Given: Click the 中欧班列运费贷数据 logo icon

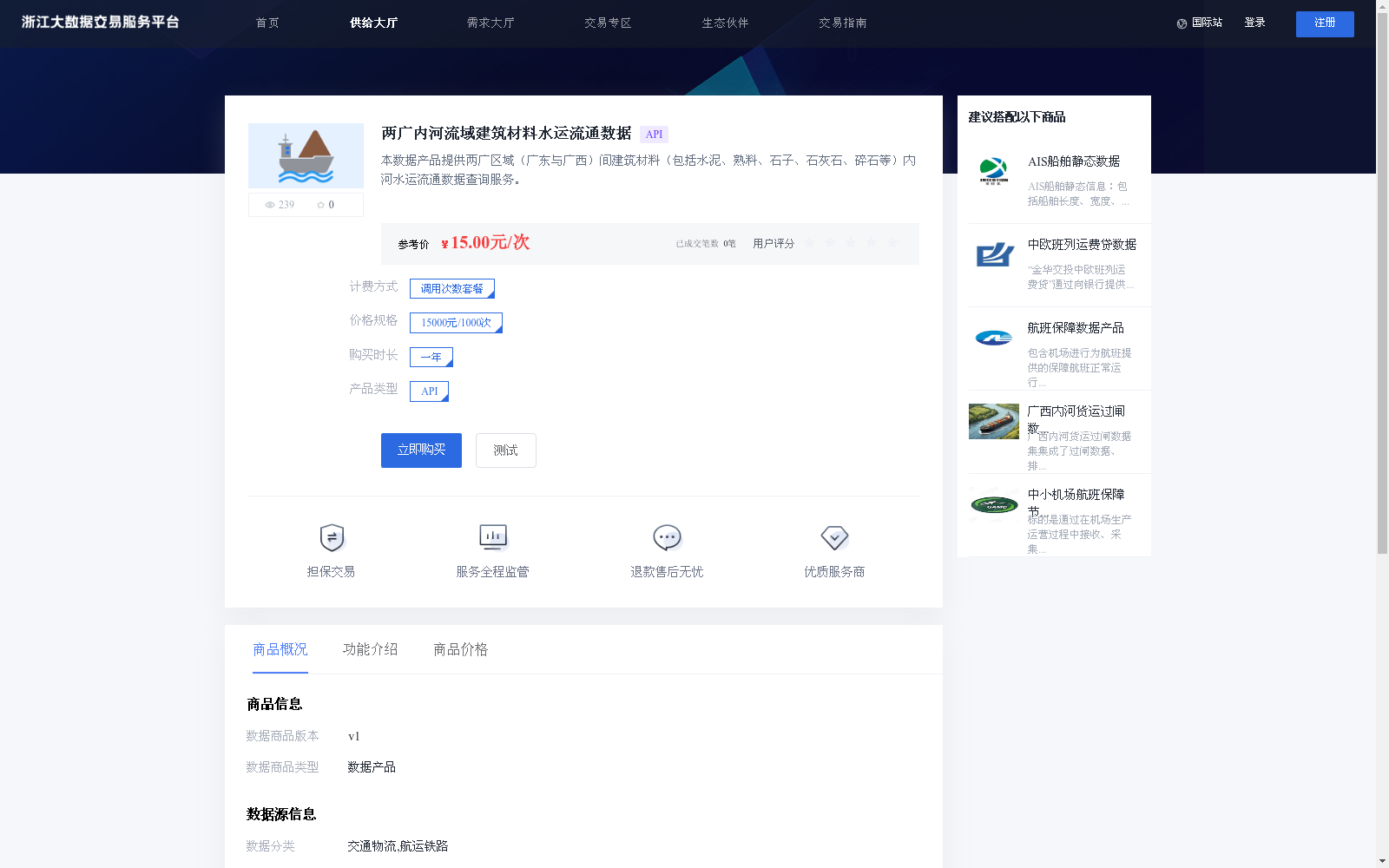Looking at the screenshot, I should pos(995,254).
